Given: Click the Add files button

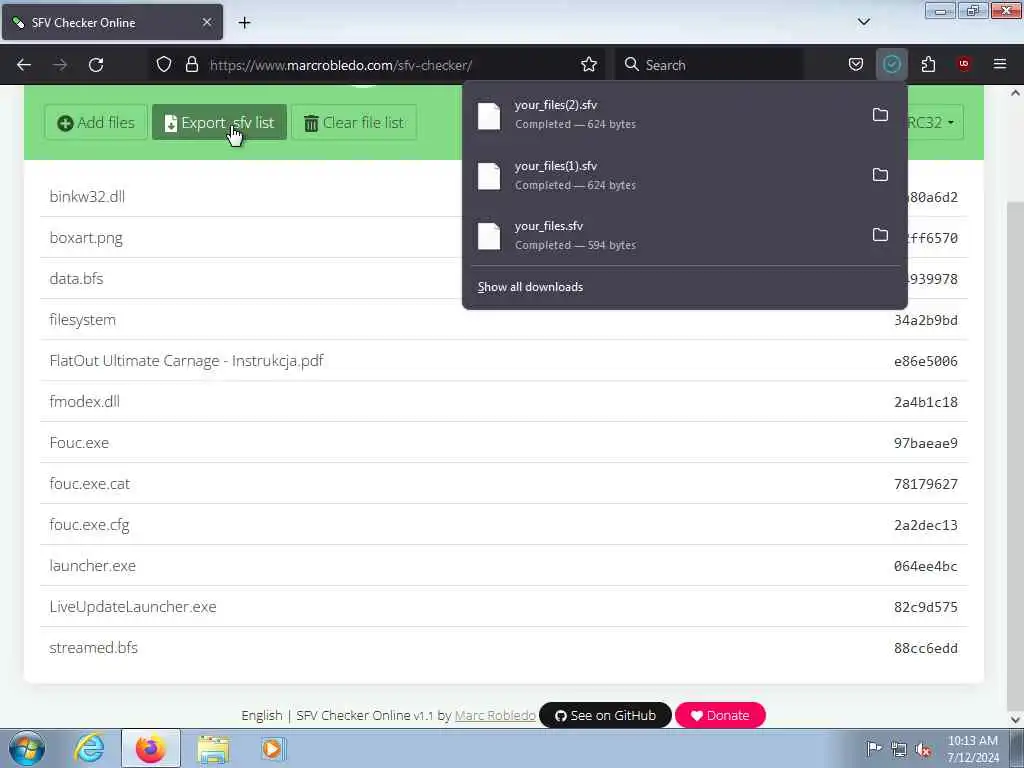Looking at the screenshot, I should click(96, 122).
